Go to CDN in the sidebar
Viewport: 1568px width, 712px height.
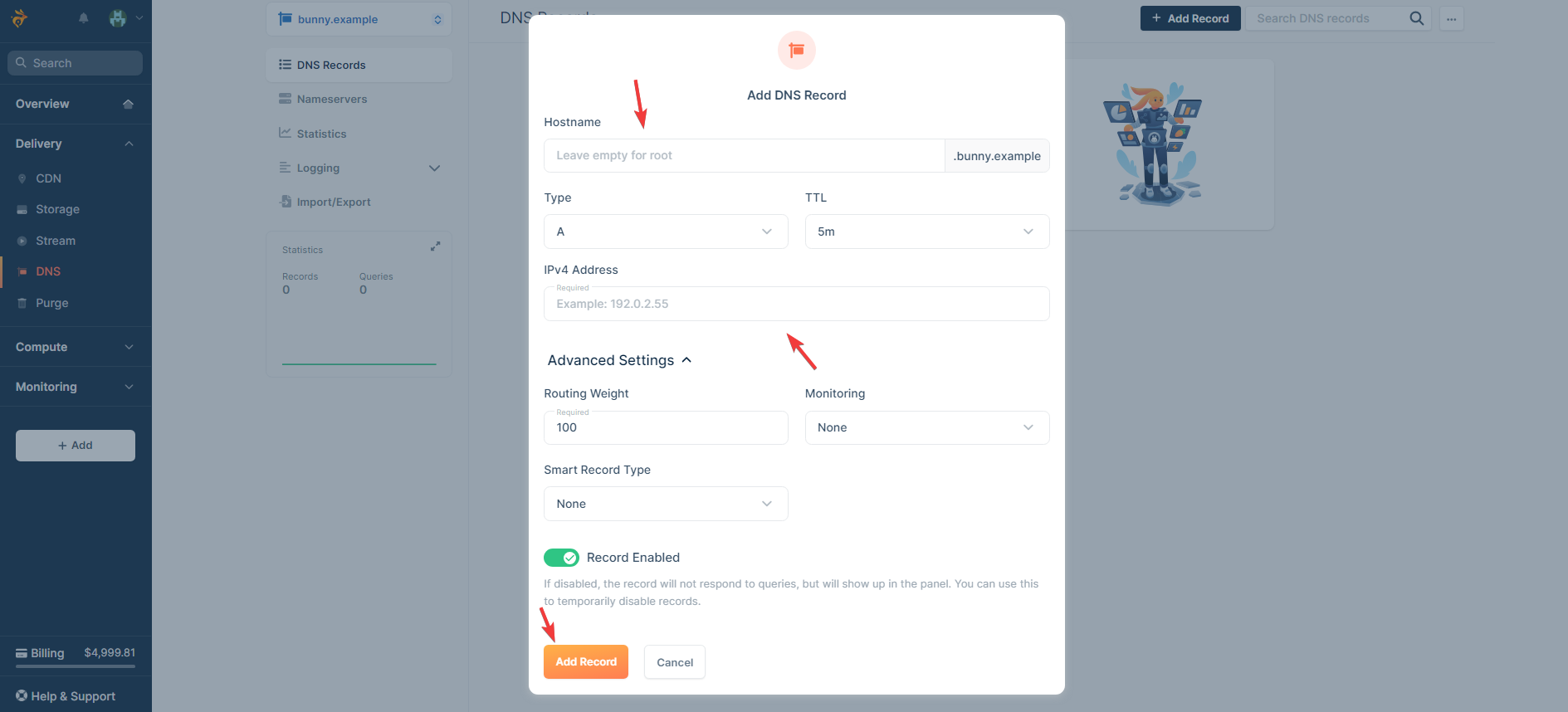click(48, 178)
